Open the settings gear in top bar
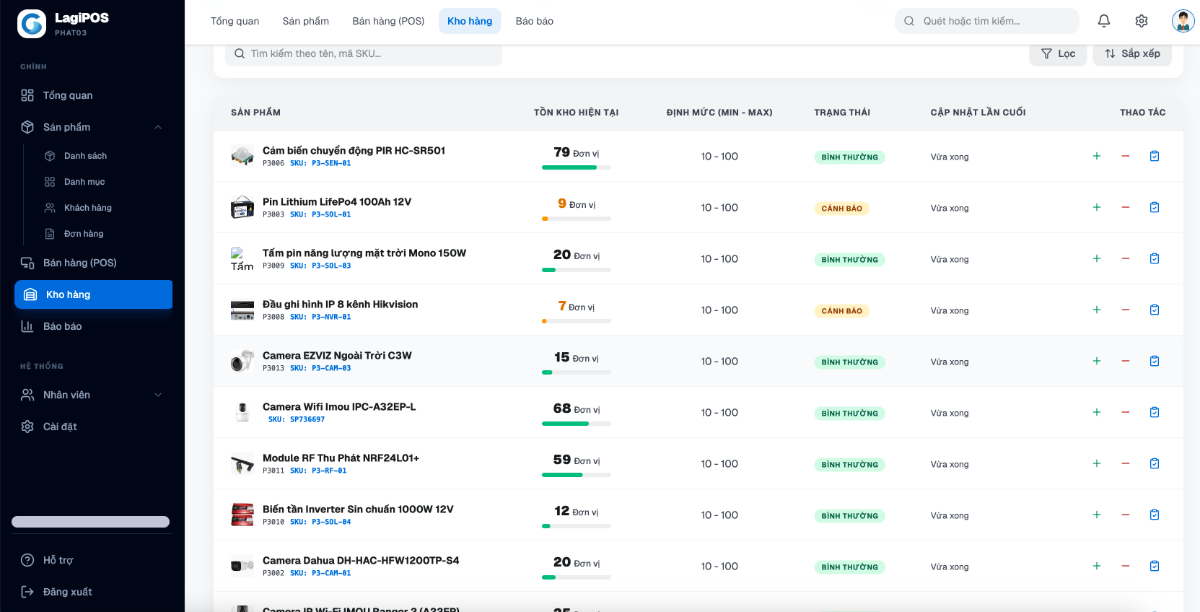Screen dimensions: 1200x612 [1142, 21]
